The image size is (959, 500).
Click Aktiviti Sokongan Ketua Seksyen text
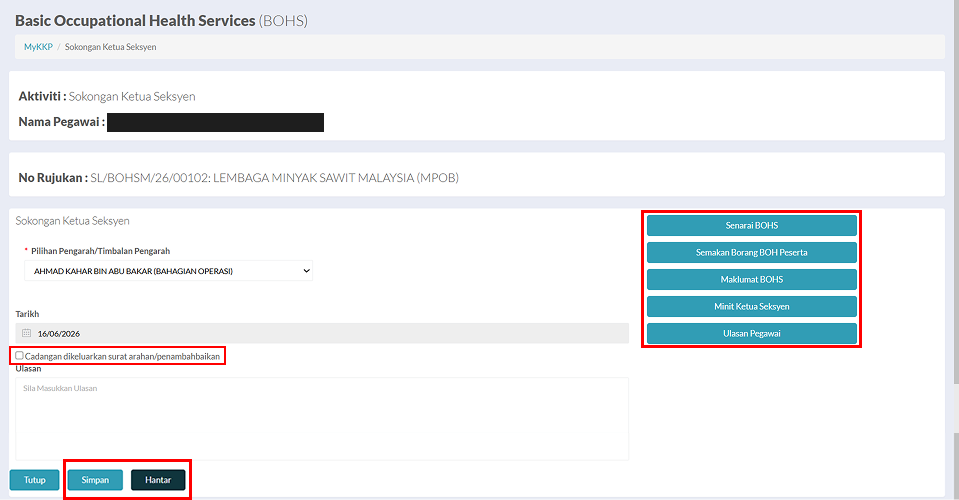(107, 96)
